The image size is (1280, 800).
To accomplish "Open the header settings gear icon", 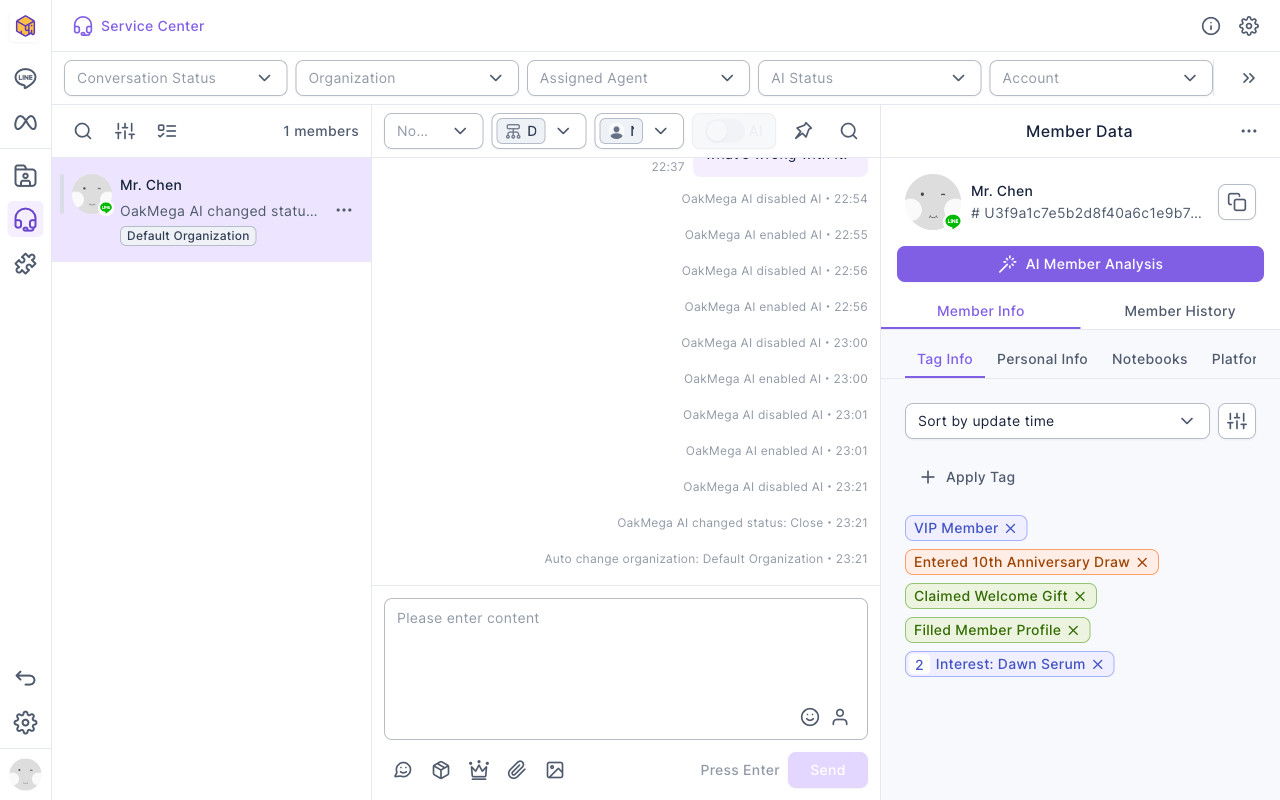I will (x=1249, y=26).
